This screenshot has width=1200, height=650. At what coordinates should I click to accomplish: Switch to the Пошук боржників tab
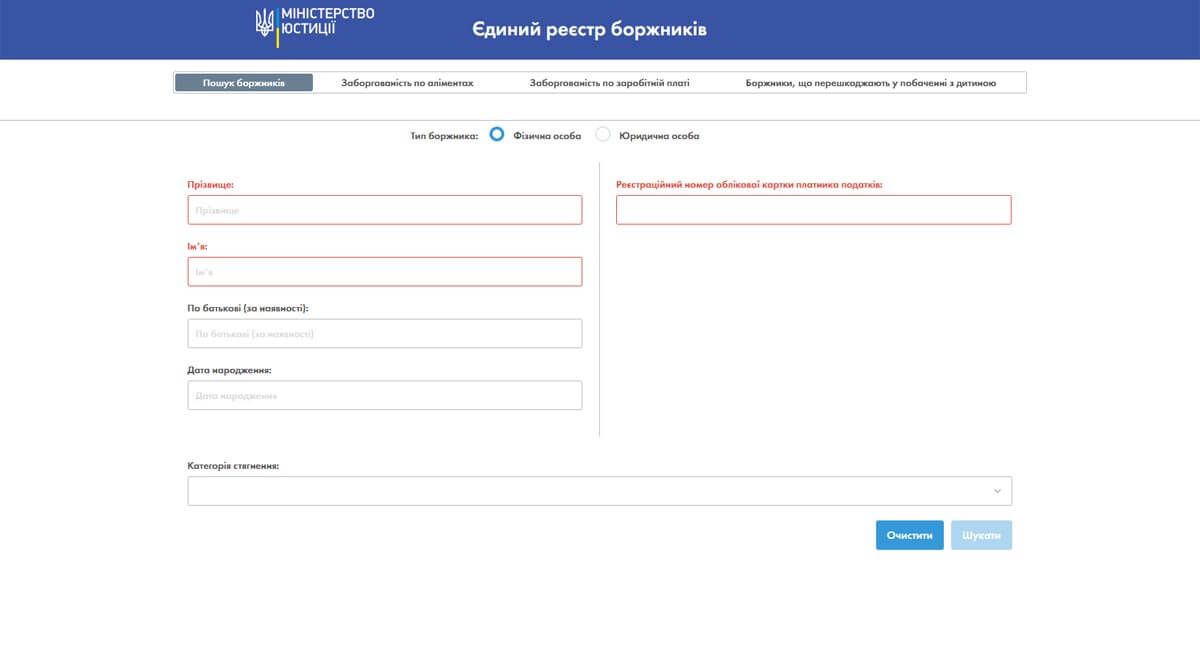tap(244, 83)
